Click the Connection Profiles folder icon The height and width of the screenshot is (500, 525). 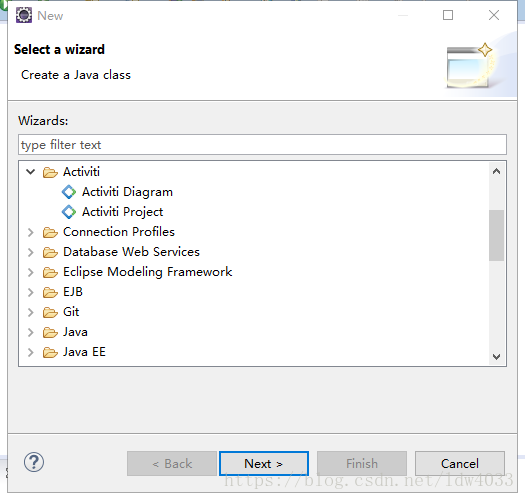pos(50,232)
